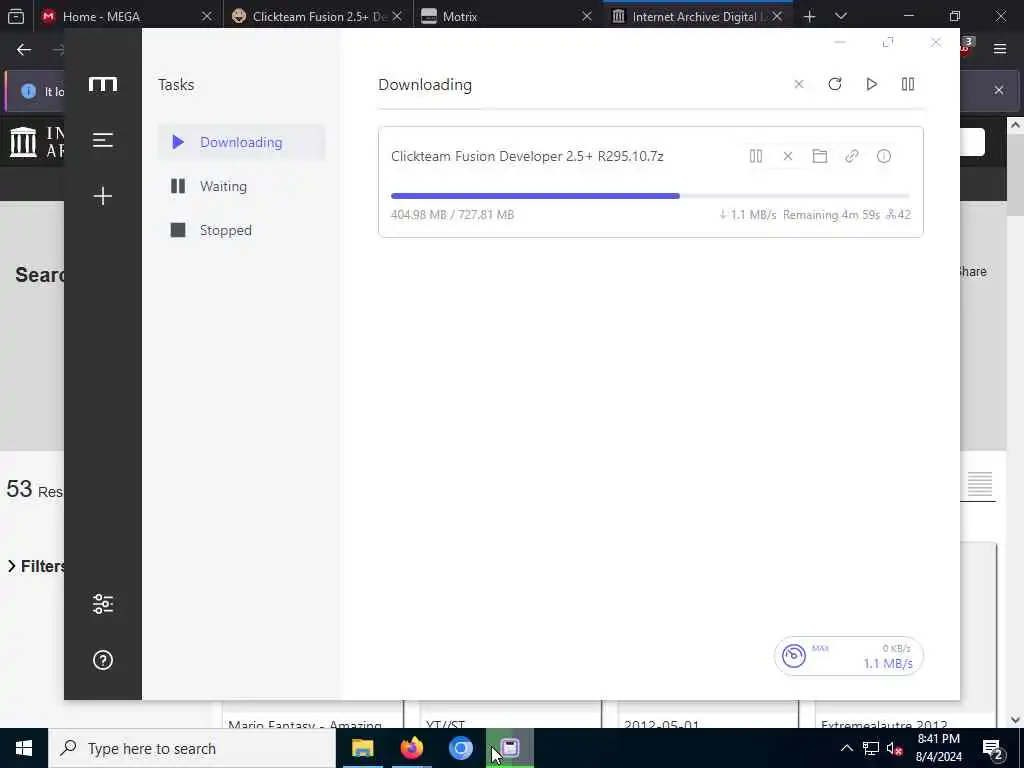Refresh the task list
The width and height of the screenshot is (1024, 768).
click(835, 84)
